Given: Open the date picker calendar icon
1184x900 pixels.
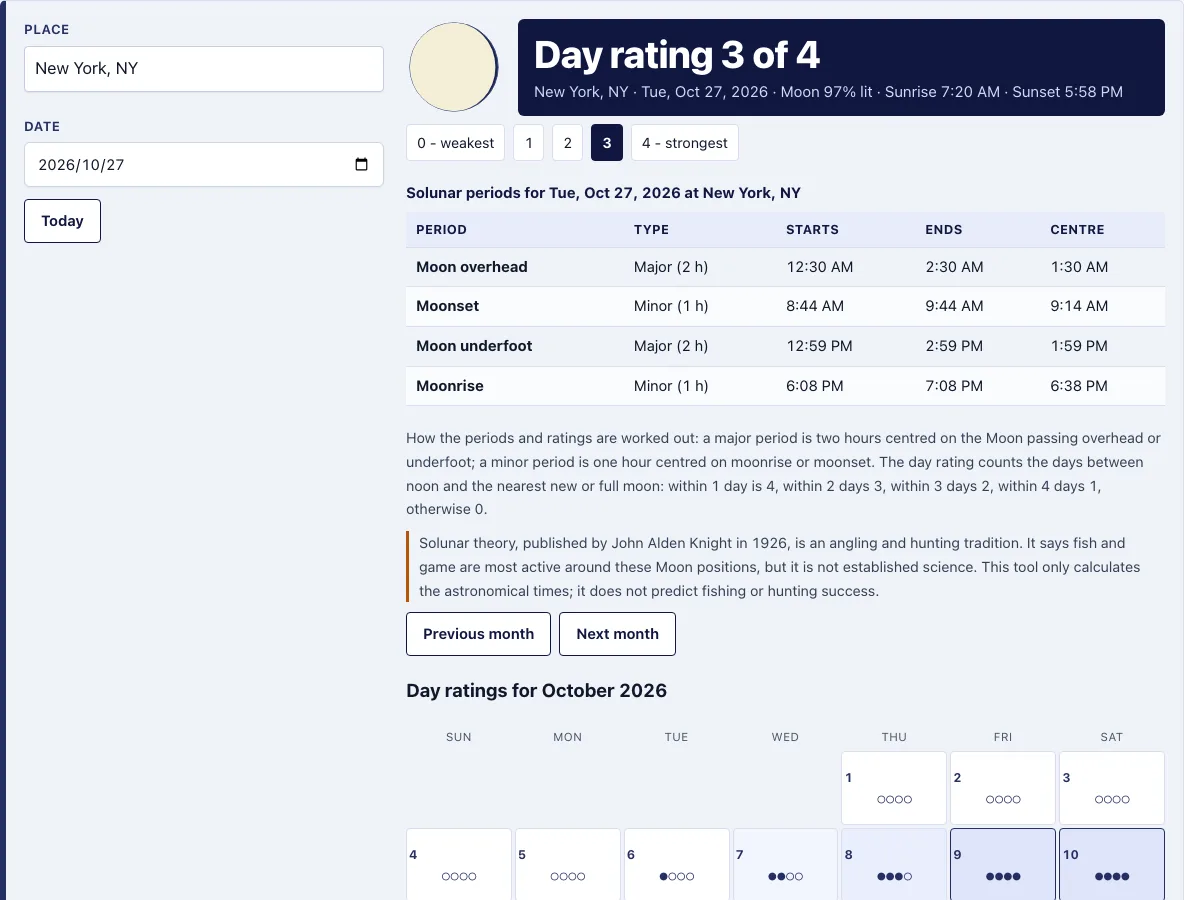Looking at the screenshot, I should 361,165.
